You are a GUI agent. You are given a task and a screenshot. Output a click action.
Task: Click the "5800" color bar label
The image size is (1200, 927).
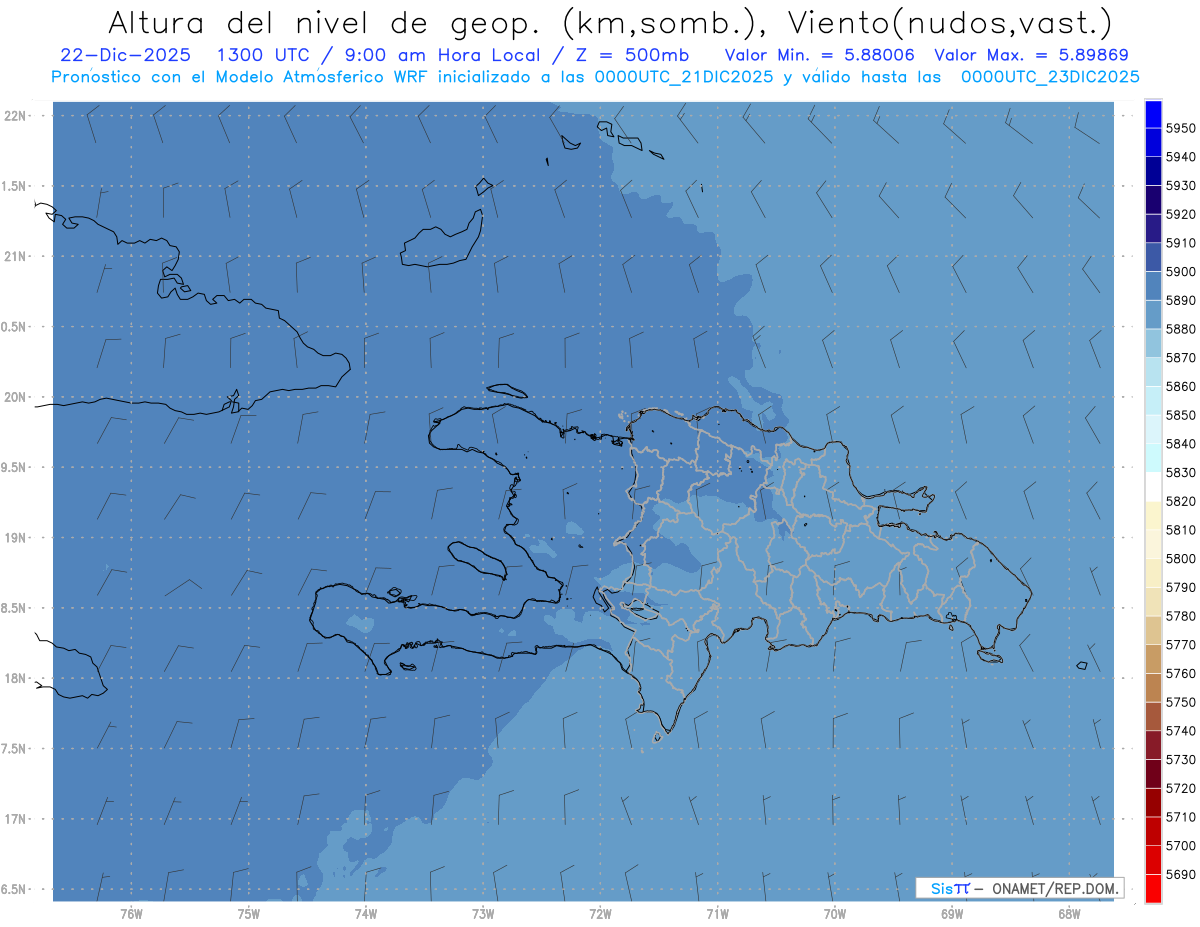(x=1180, y=558)
